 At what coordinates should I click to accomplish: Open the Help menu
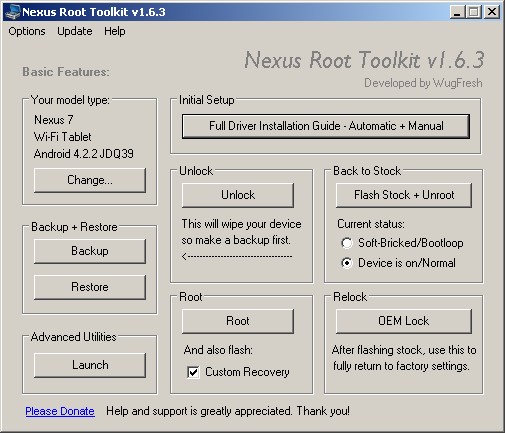(115, 31)
